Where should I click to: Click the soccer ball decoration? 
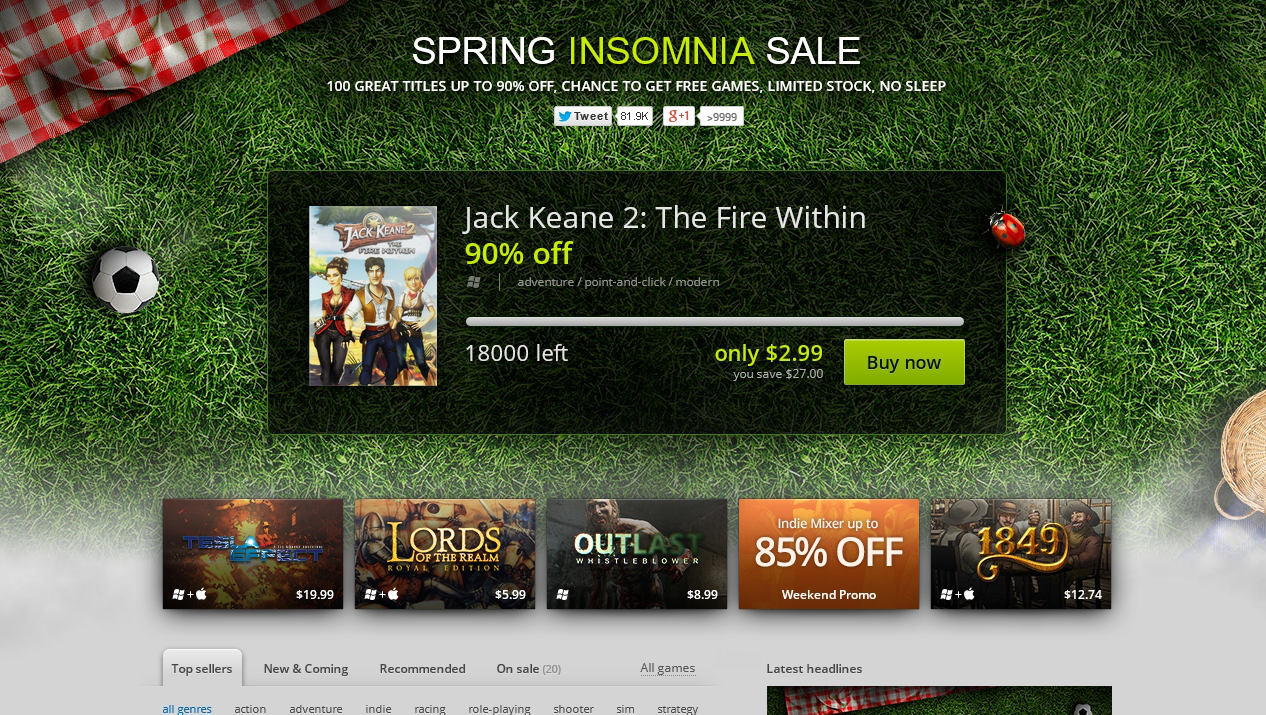tap(126, 281)
